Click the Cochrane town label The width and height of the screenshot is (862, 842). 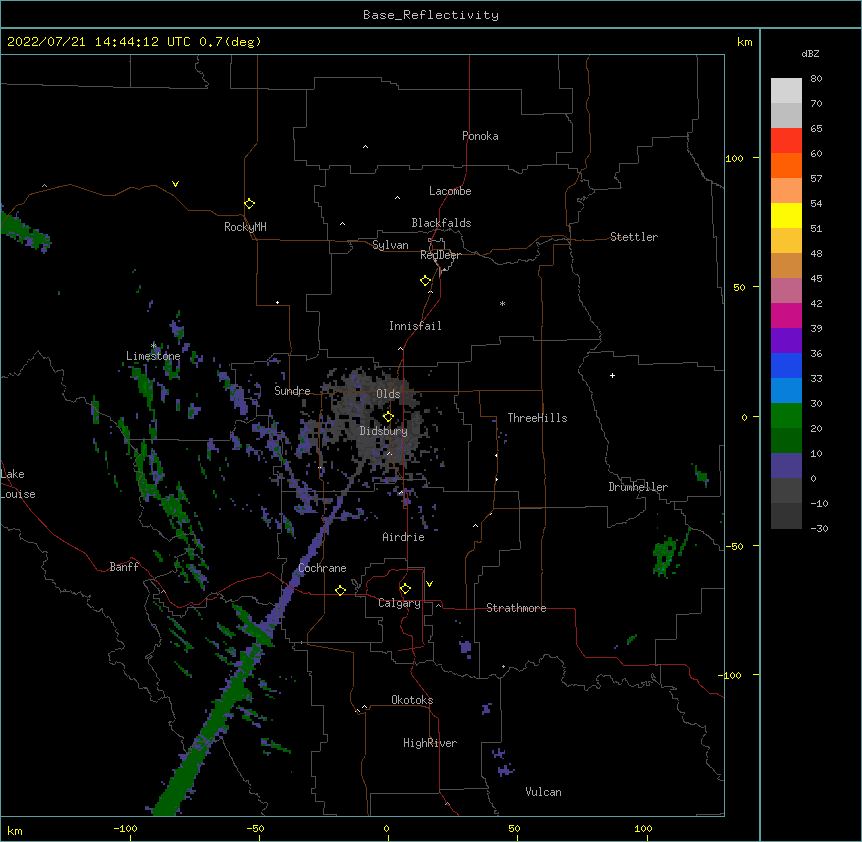(322, 568)
